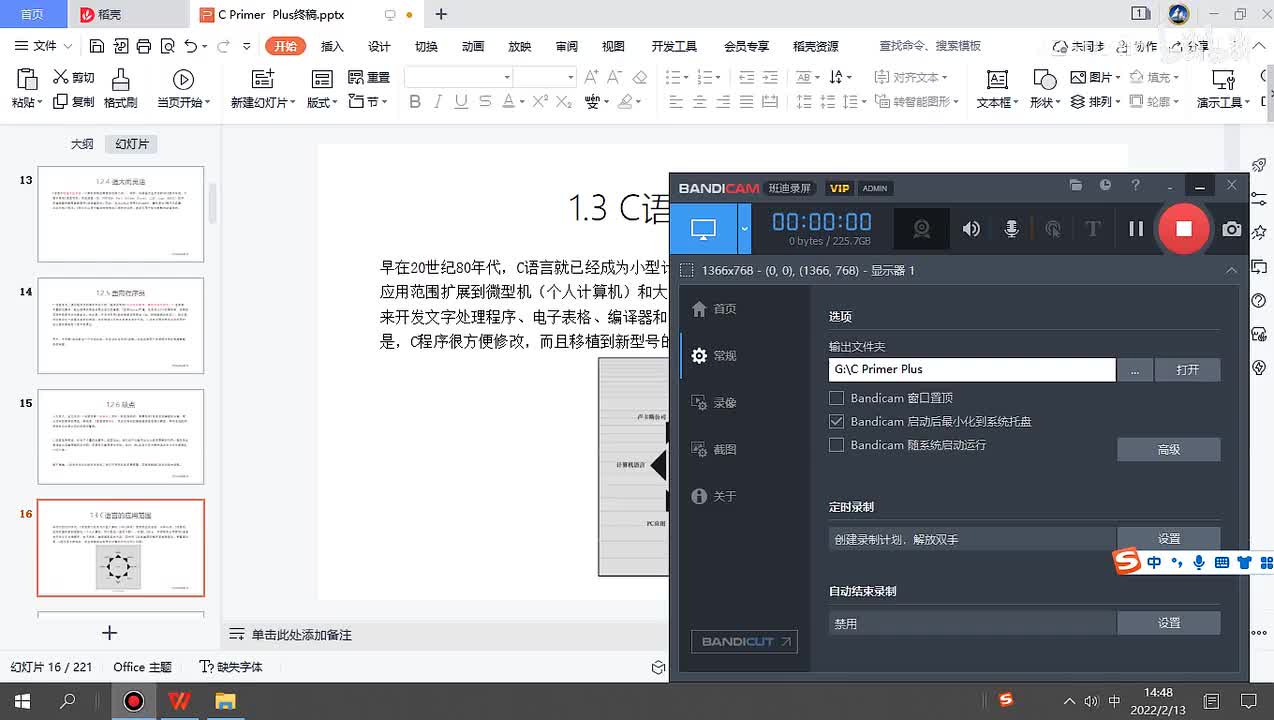Switch to the 设计 ribbon tab

click(x=379, y=46)
